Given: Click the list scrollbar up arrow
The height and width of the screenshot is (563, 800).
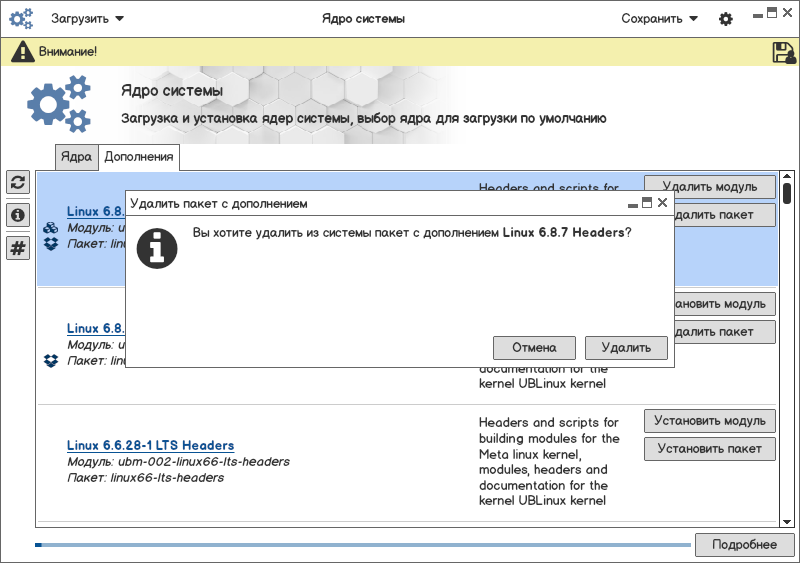Looking at the screenshot, I should (787, 176).
